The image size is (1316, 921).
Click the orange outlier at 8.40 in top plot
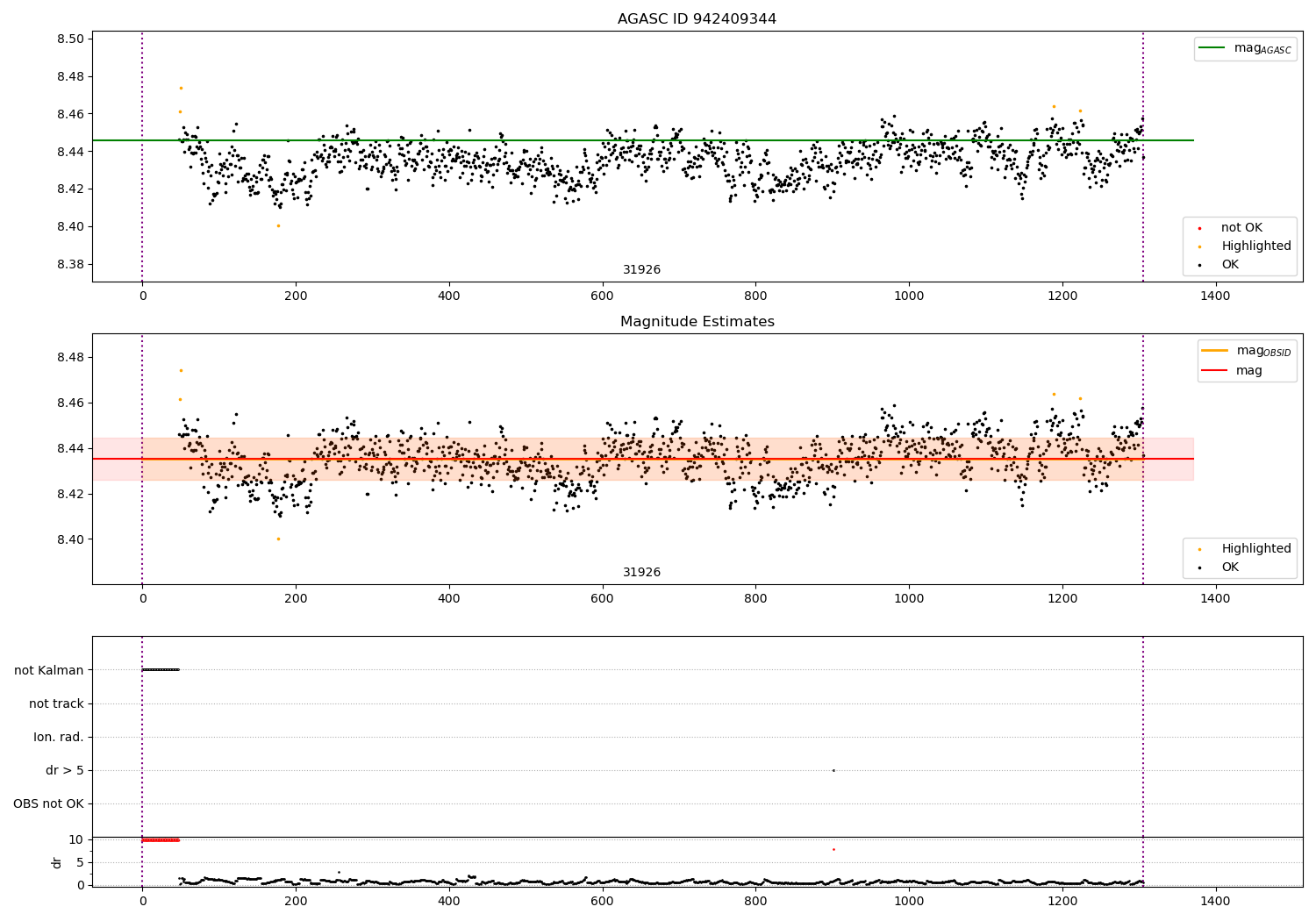(278, 226)
